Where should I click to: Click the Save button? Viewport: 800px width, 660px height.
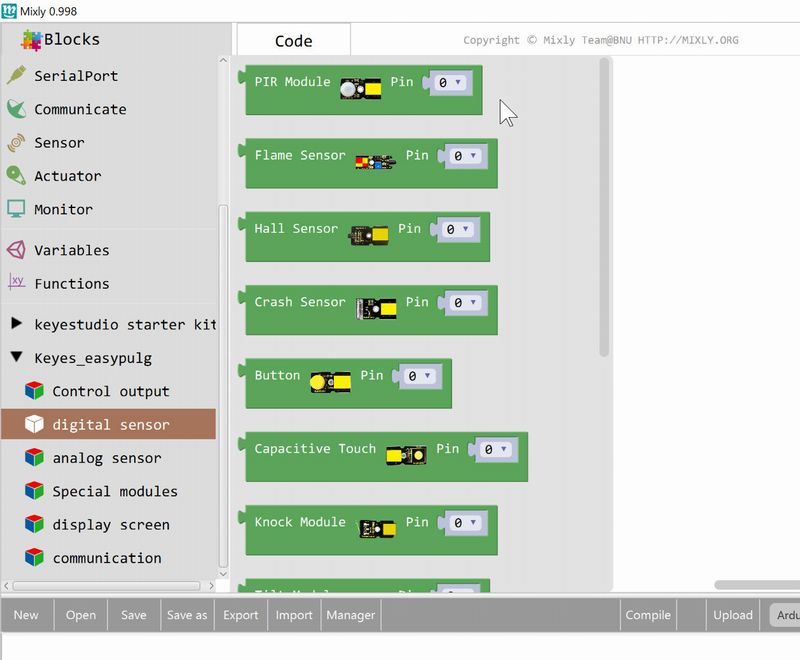click(134, 615)
